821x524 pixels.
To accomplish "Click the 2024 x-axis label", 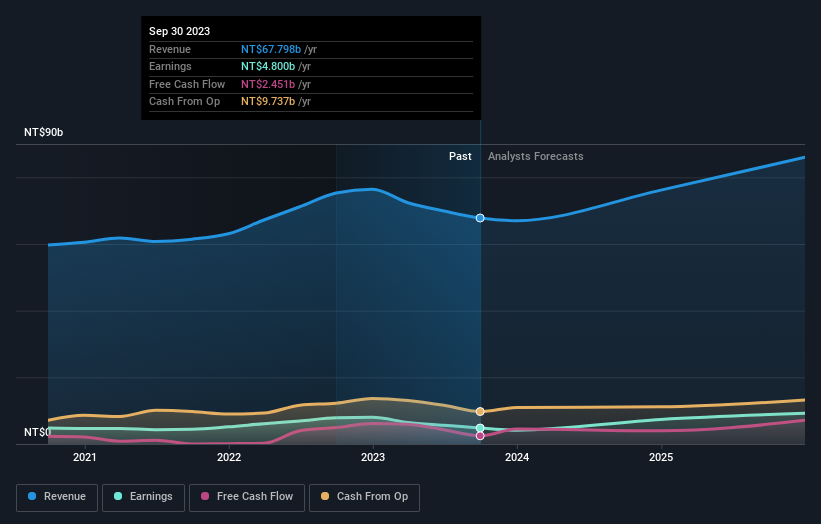I will [x=517, y=458].
